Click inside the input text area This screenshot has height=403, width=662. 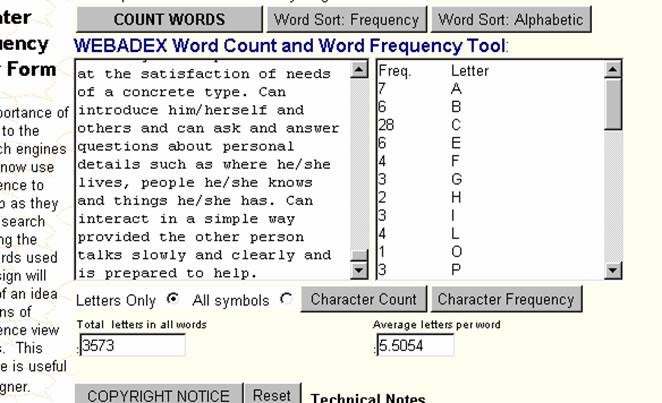[213, 170]
